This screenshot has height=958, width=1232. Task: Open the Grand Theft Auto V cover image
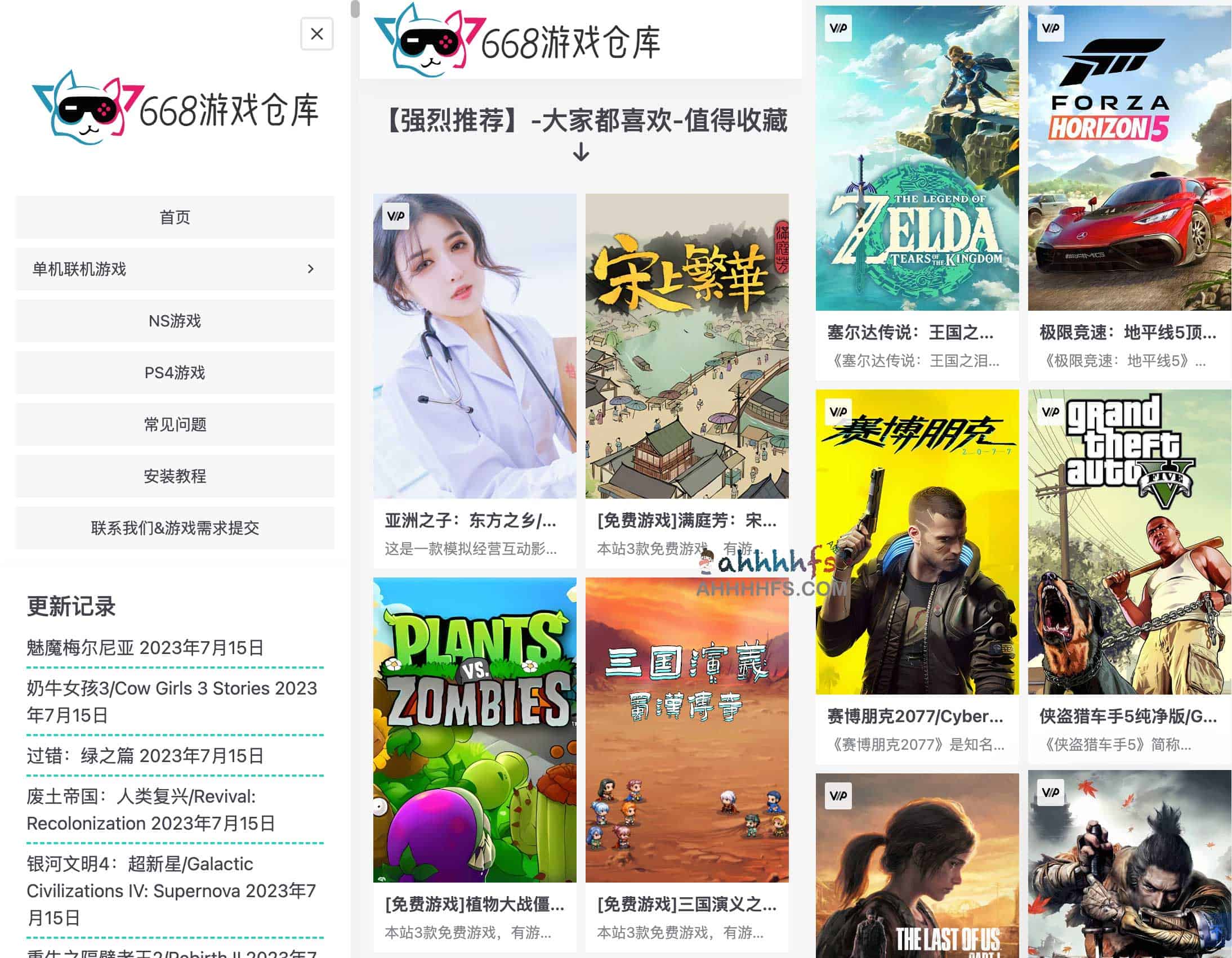coord(1130,542)
